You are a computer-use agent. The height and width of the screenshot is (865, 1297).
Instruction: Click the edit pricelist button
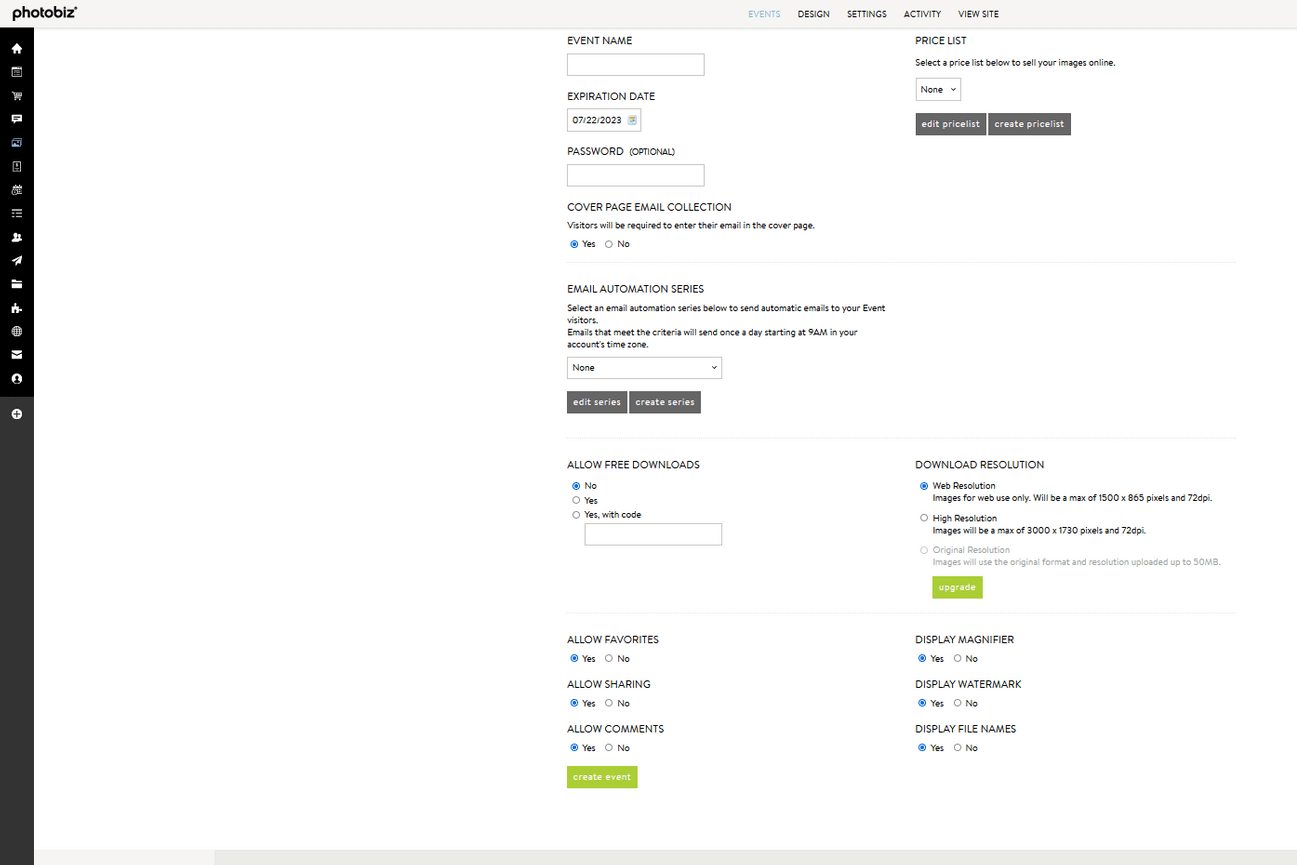950,124
